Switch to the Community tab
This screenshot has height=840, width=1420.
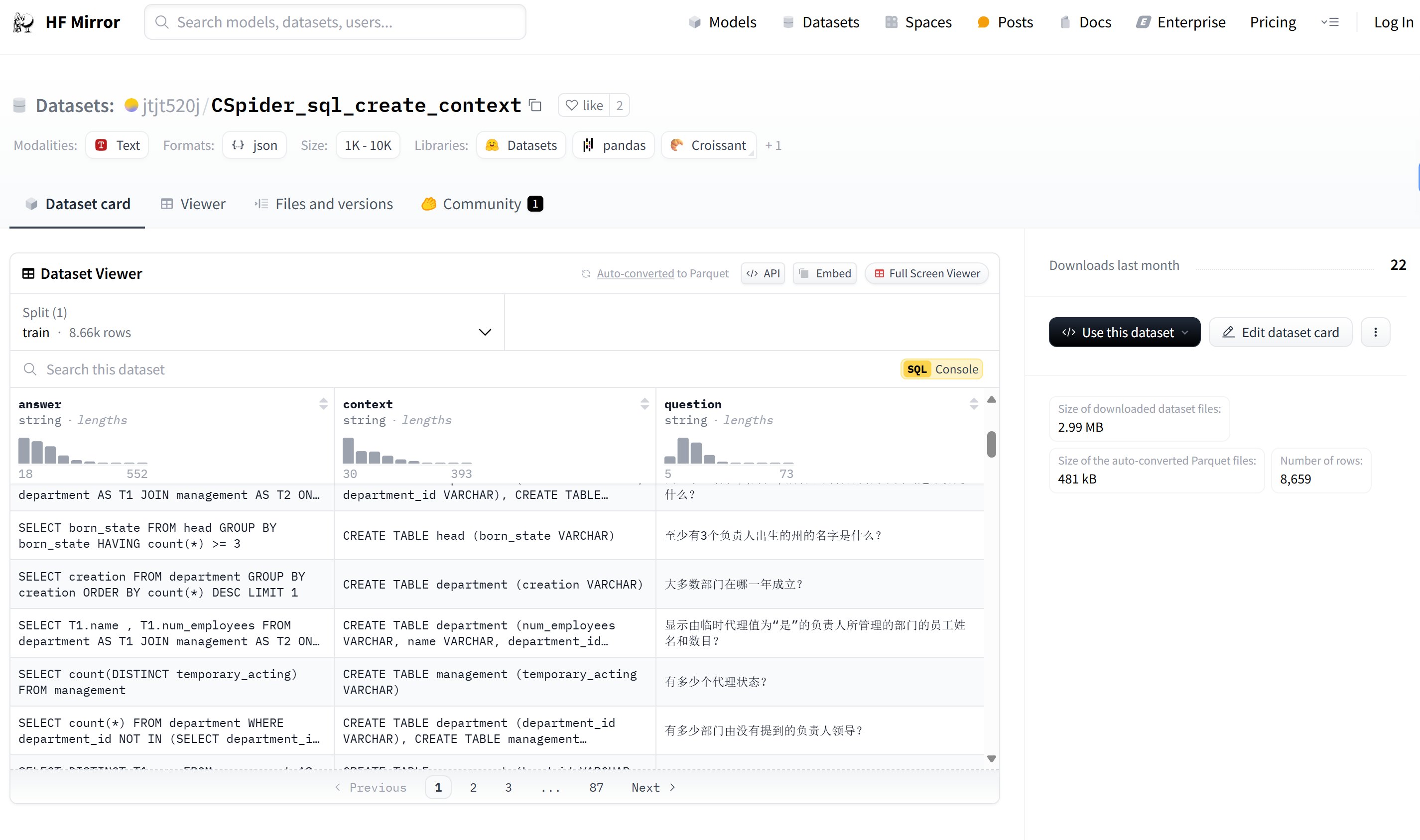tap(482, 204)
